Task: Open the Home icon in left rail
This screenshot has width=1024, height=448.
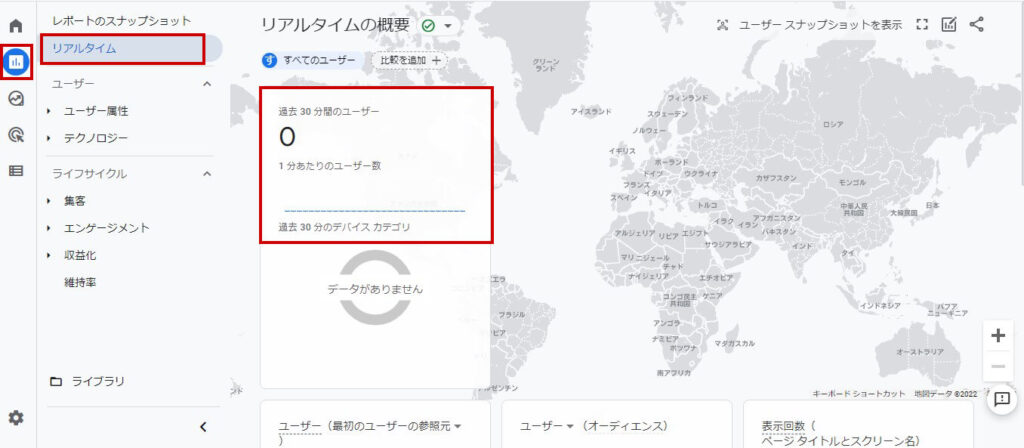Action: [16, 25]
